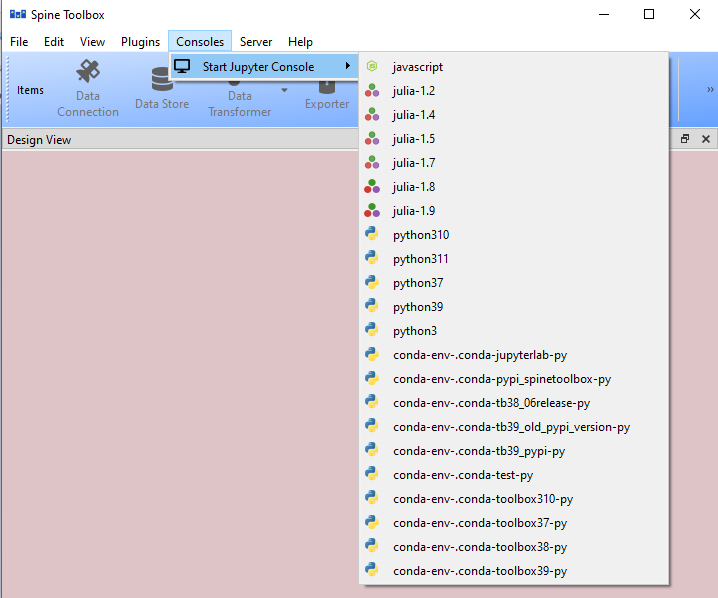Select the javascript kernel entry
Image resolution: width=718 pixels, height=598 pixels.
[x=513, y=67]
